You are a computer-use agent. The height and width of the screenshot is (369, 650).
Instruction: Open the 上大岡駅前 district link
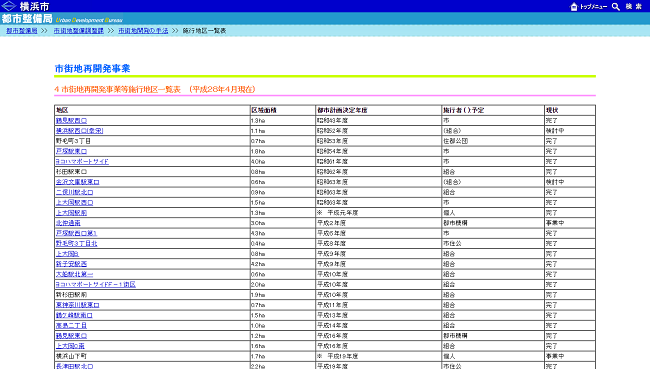(x=71, y=213)
